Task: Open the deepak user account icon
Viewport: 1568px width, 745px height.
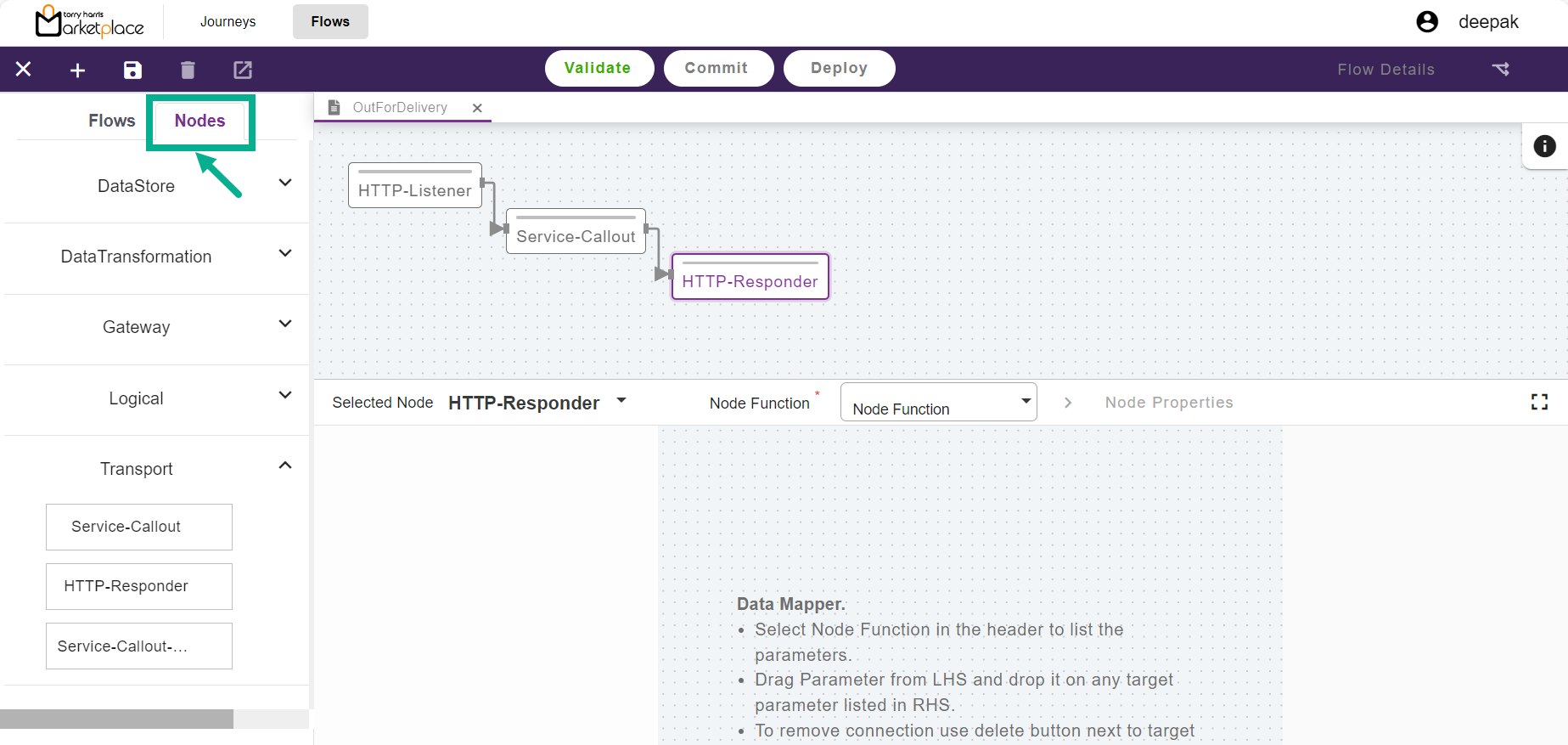Action: click(x=1427, y=22)
